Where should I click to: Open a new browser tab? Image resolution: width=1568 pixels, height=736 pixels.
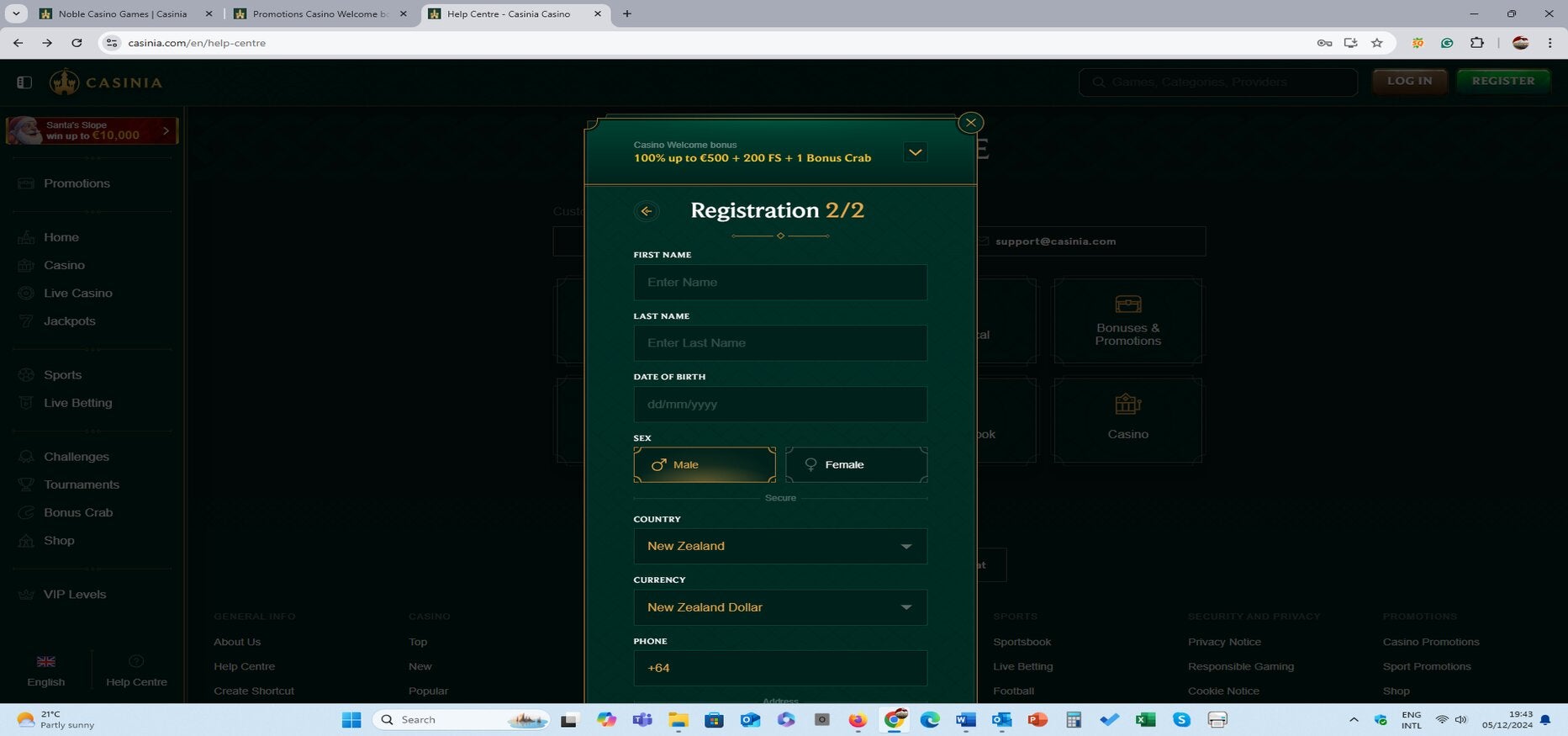click(x=627, y=13)
